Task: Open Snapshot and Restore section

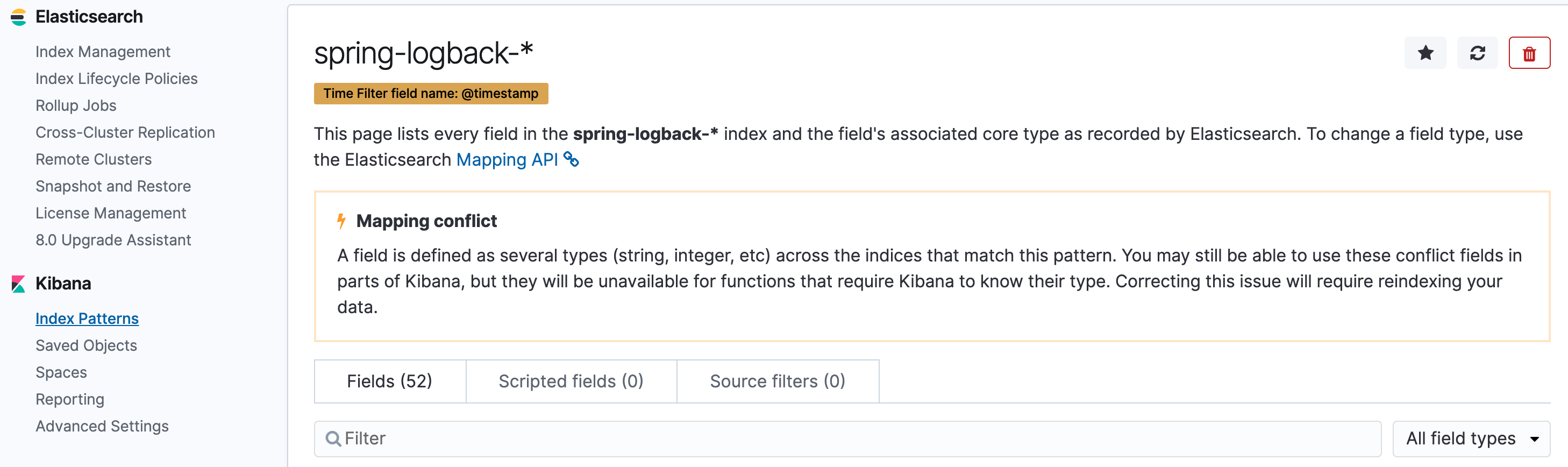Action: tap(112, 186)
